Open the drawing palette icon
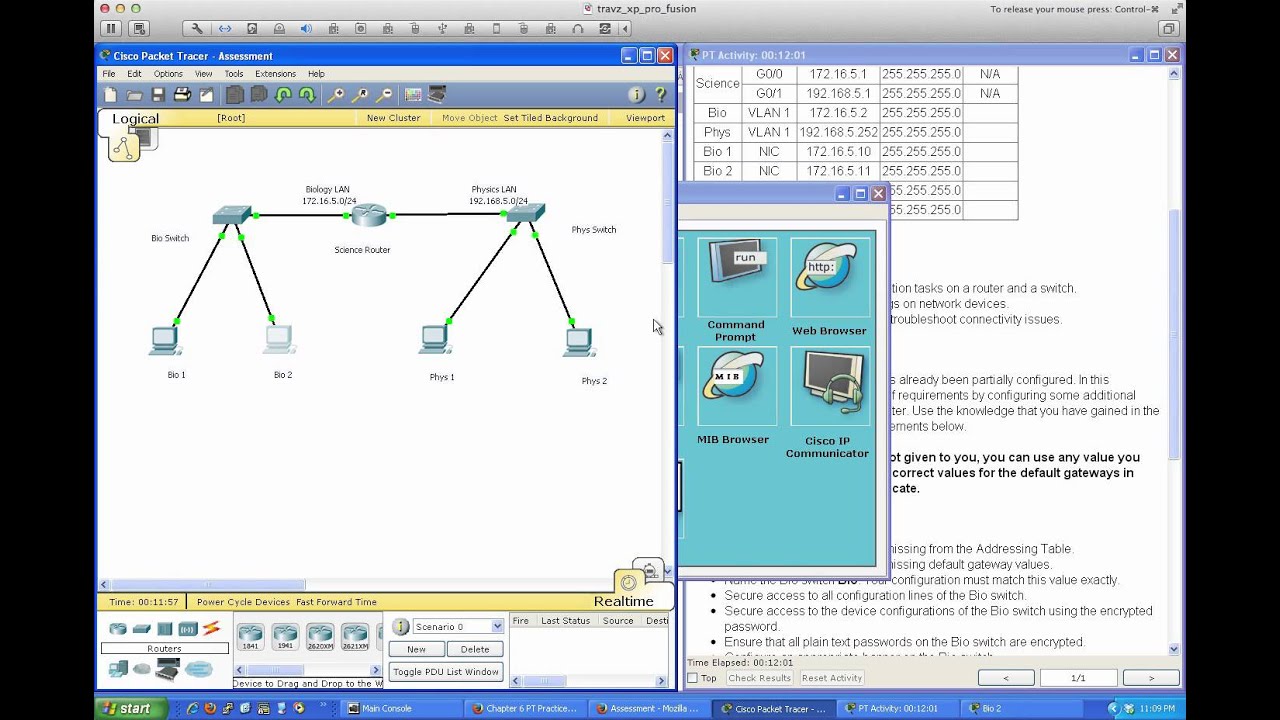 tap(413, 95)
